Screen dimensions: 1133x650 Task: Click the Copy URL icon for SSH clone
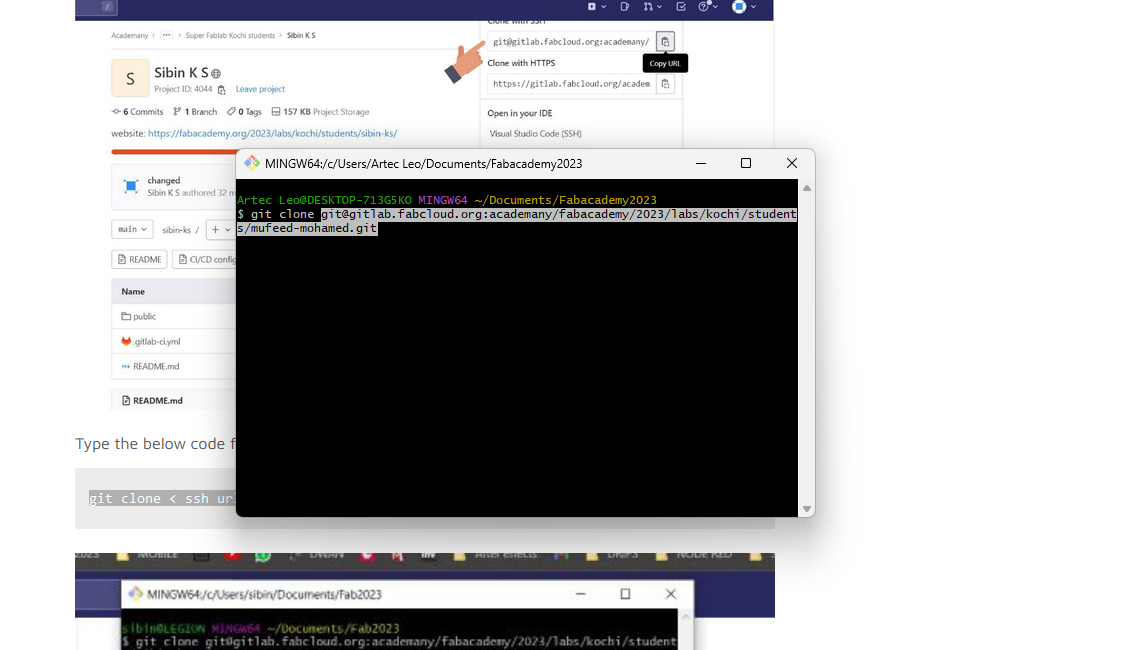pyautogui.click(x=665, y=42)
